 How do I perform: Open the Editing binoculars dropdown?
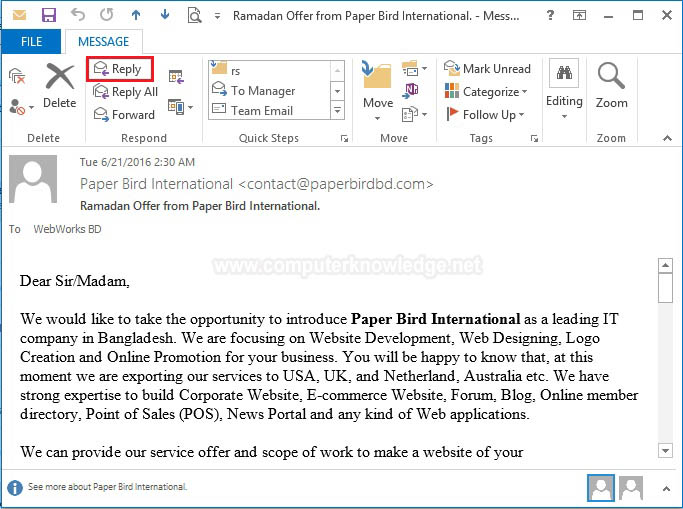coord(564,90)
